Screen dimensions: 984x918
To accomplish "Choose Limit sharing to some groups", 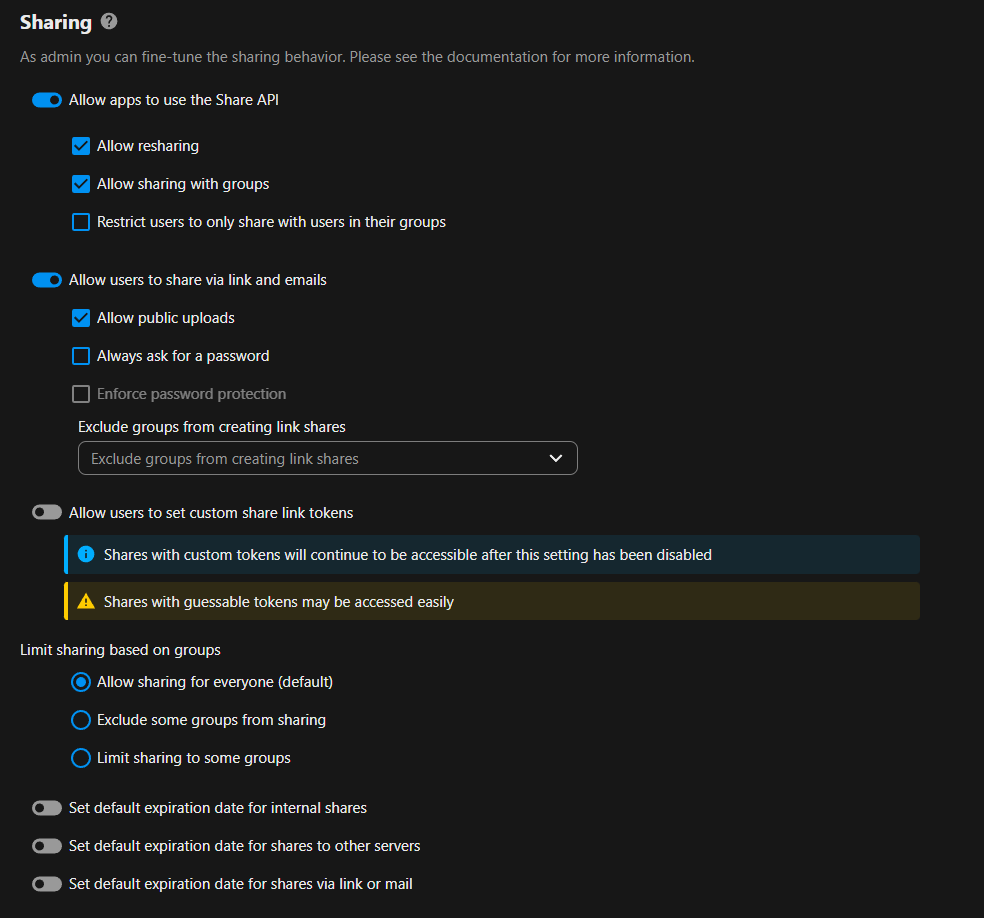I will click(x=81, y=758).
